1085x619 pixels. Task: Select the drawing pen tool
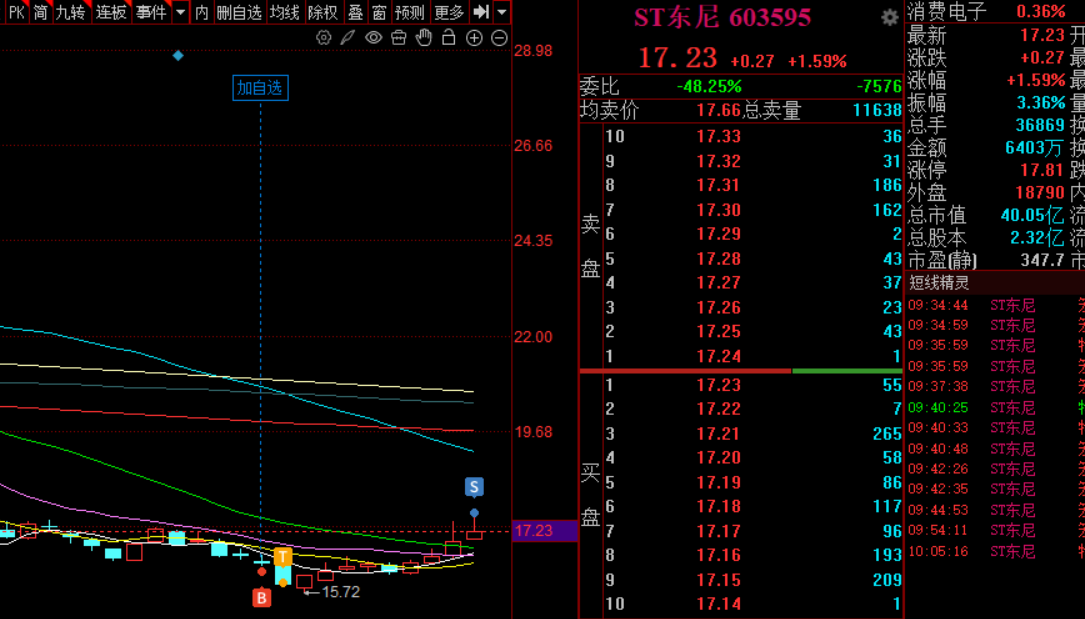point(348,37)
